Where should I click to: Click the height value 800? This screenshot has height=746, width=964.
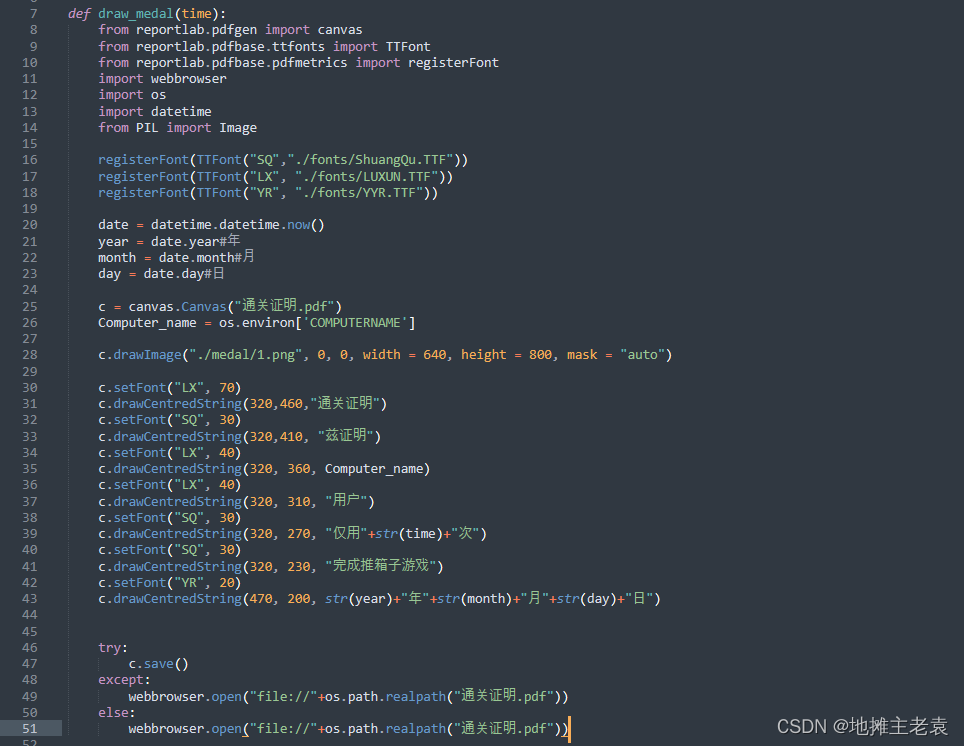[540, 355]
